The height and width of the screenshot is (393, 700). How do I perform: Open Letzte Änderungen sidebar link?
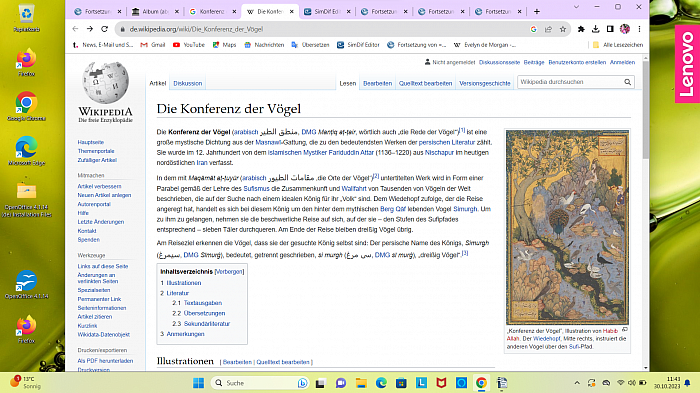click(100, 222)
